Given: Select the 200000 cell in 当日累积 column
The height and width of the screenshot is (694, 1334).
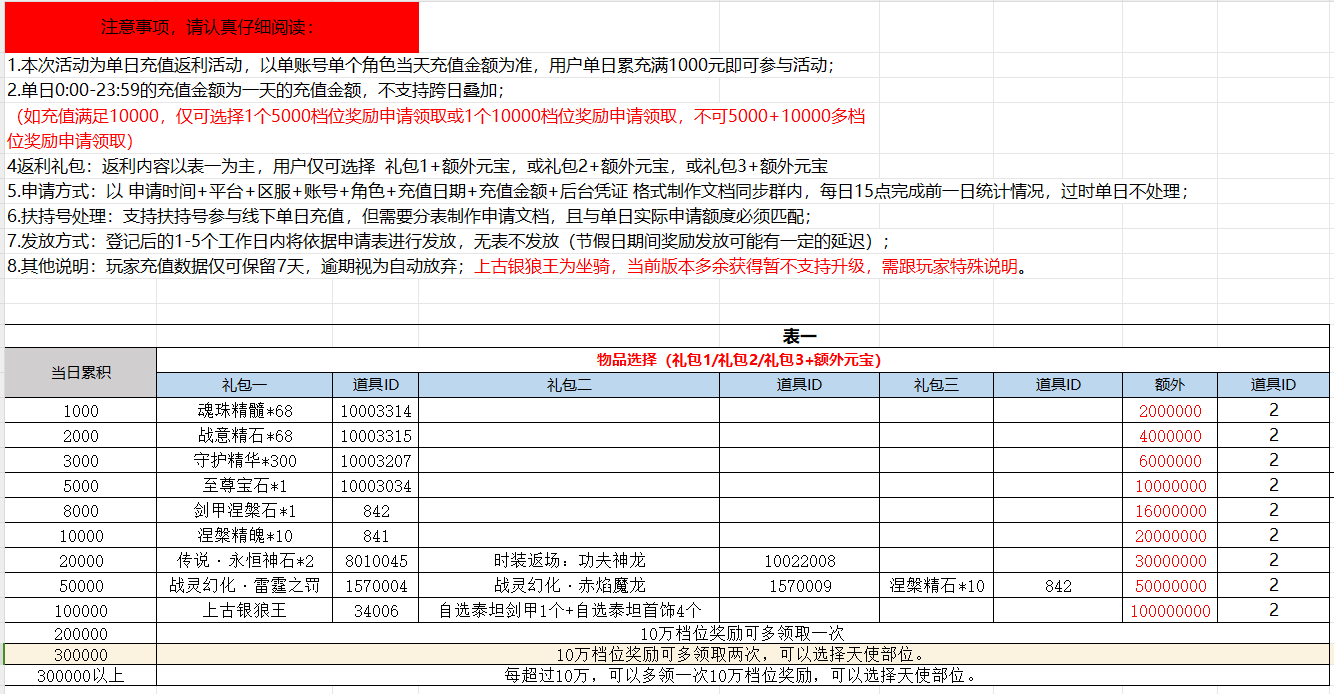Looking at the screenshot, I should (81, 634).
